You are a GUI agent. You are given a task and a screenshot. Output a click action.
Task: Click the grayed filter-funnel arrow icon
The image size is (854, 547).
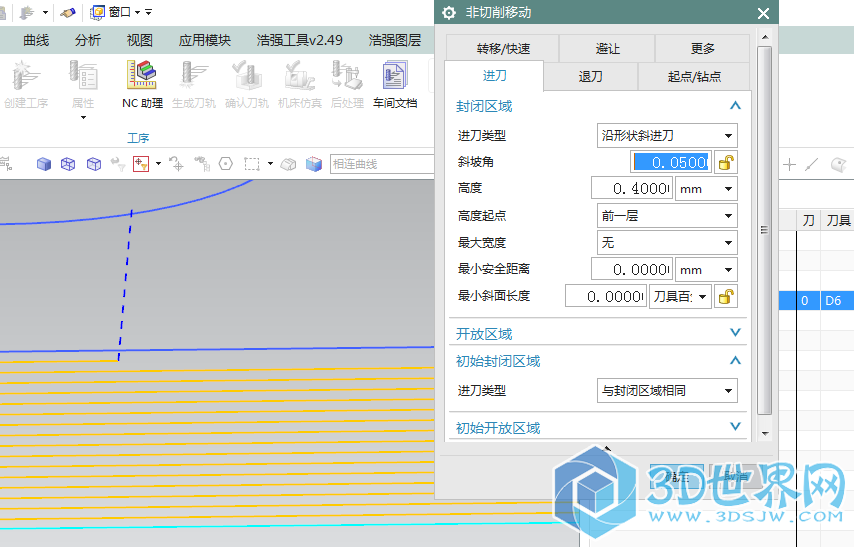click(x=118, y=164)
